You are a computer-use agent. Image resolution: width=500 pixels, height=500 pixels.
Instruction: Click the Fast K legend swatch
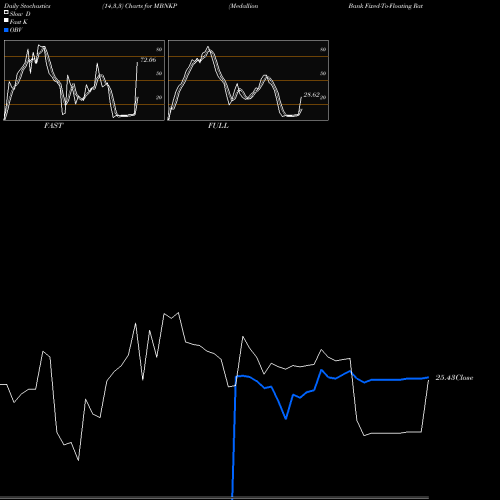pyautogui.click(x=6, y=20)
